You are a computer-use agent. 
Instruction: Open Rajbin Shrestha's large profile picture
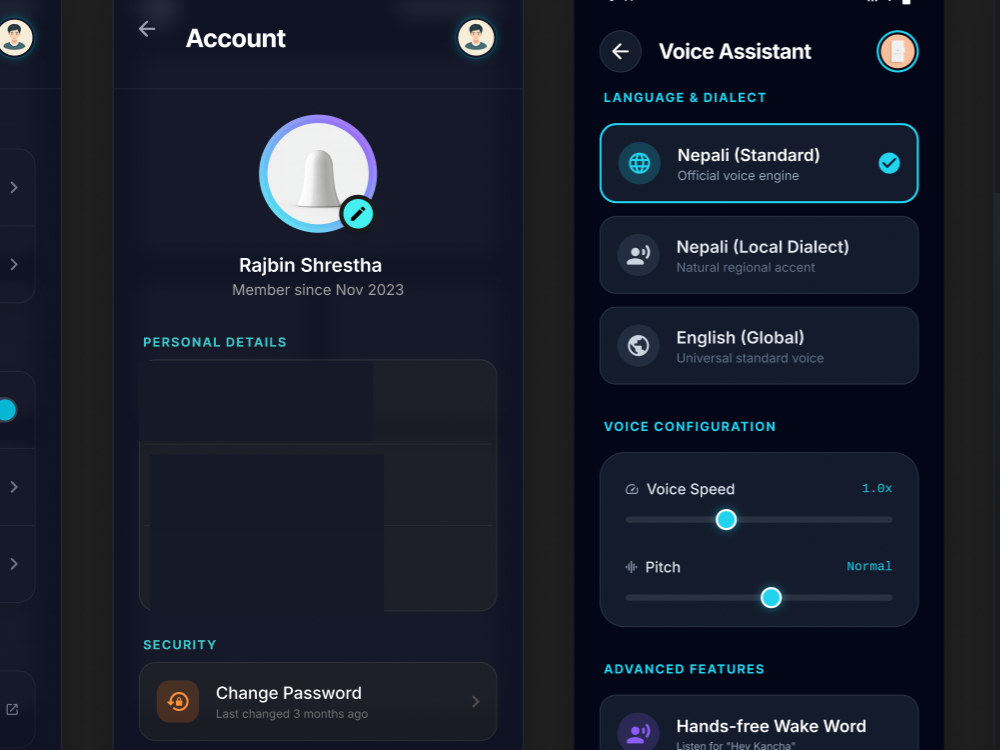click(318, 173)
